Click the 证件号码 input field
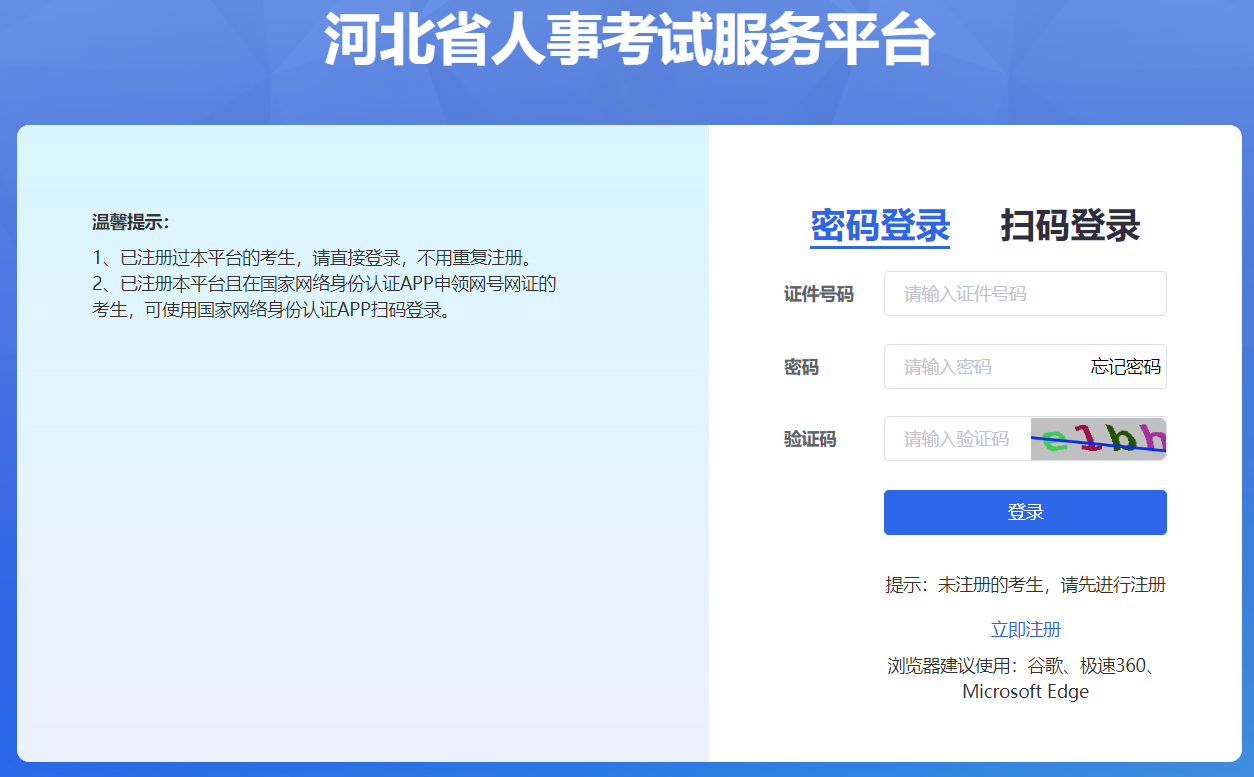 click(x=1025, y=294)
